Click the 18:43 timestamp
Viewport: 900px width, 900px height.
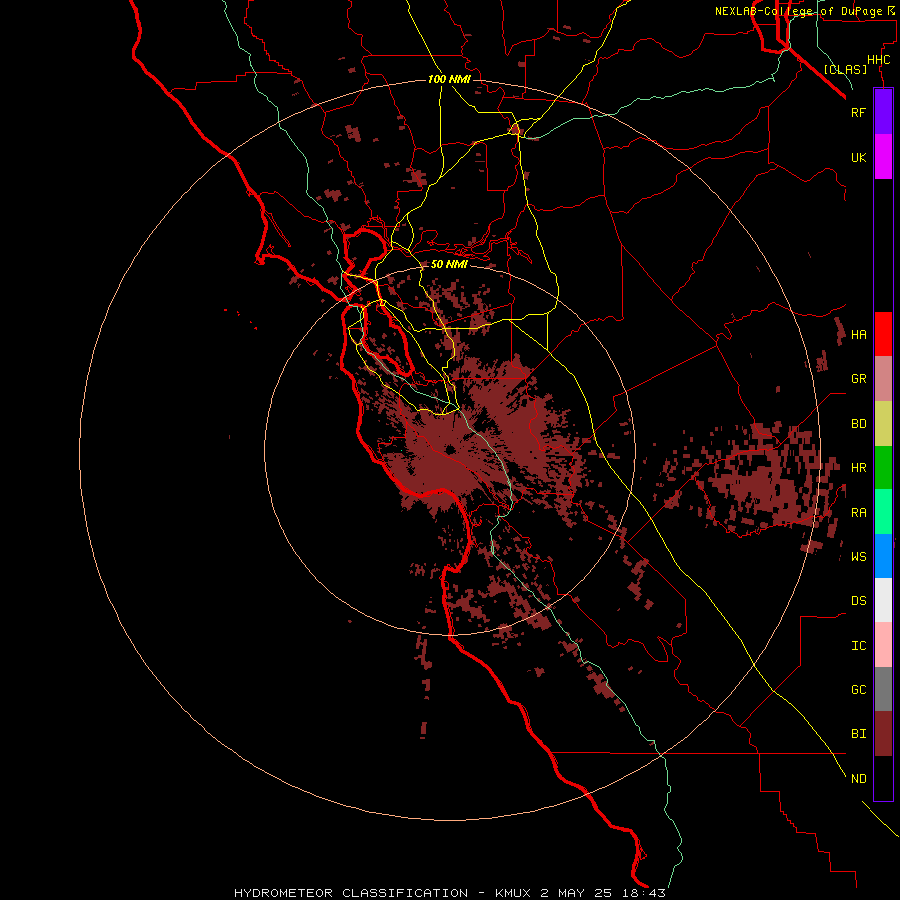pyautogui.click(x=645, y=893)
